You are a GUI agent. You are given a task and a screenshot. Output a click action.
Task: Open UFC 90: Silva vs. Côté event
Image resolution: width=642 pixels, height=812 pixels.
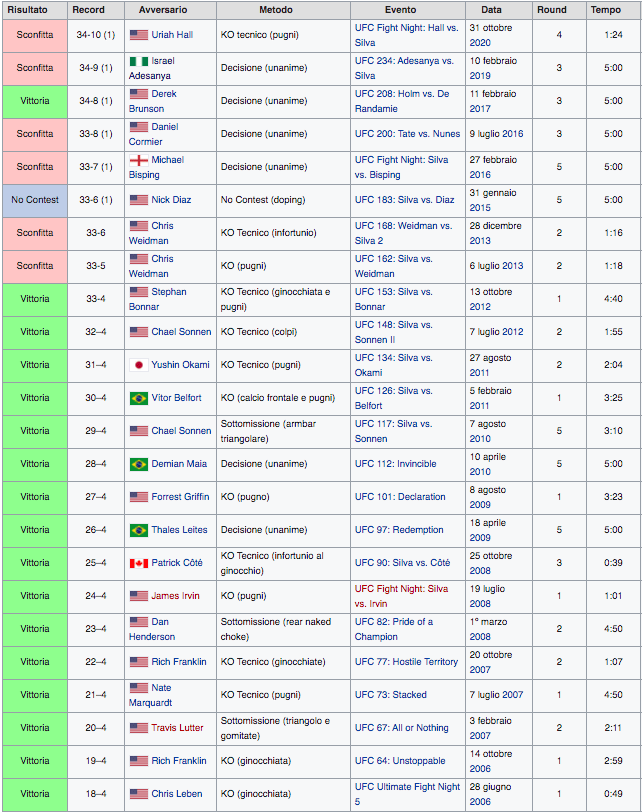tap(402, 563)
